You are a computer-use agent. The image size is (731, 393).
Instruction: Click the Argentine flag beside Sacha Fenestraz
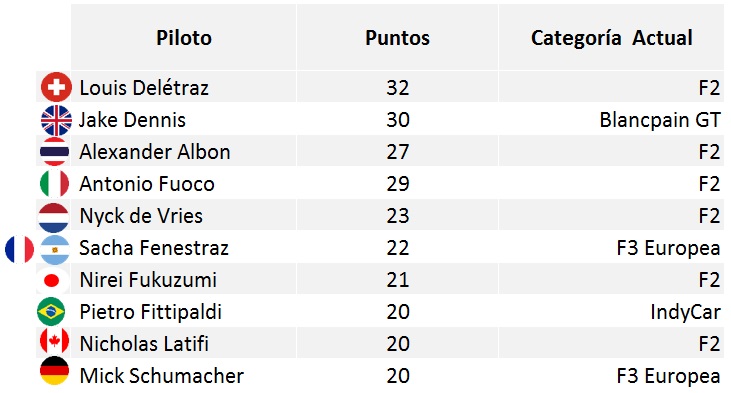coord(55,250)
